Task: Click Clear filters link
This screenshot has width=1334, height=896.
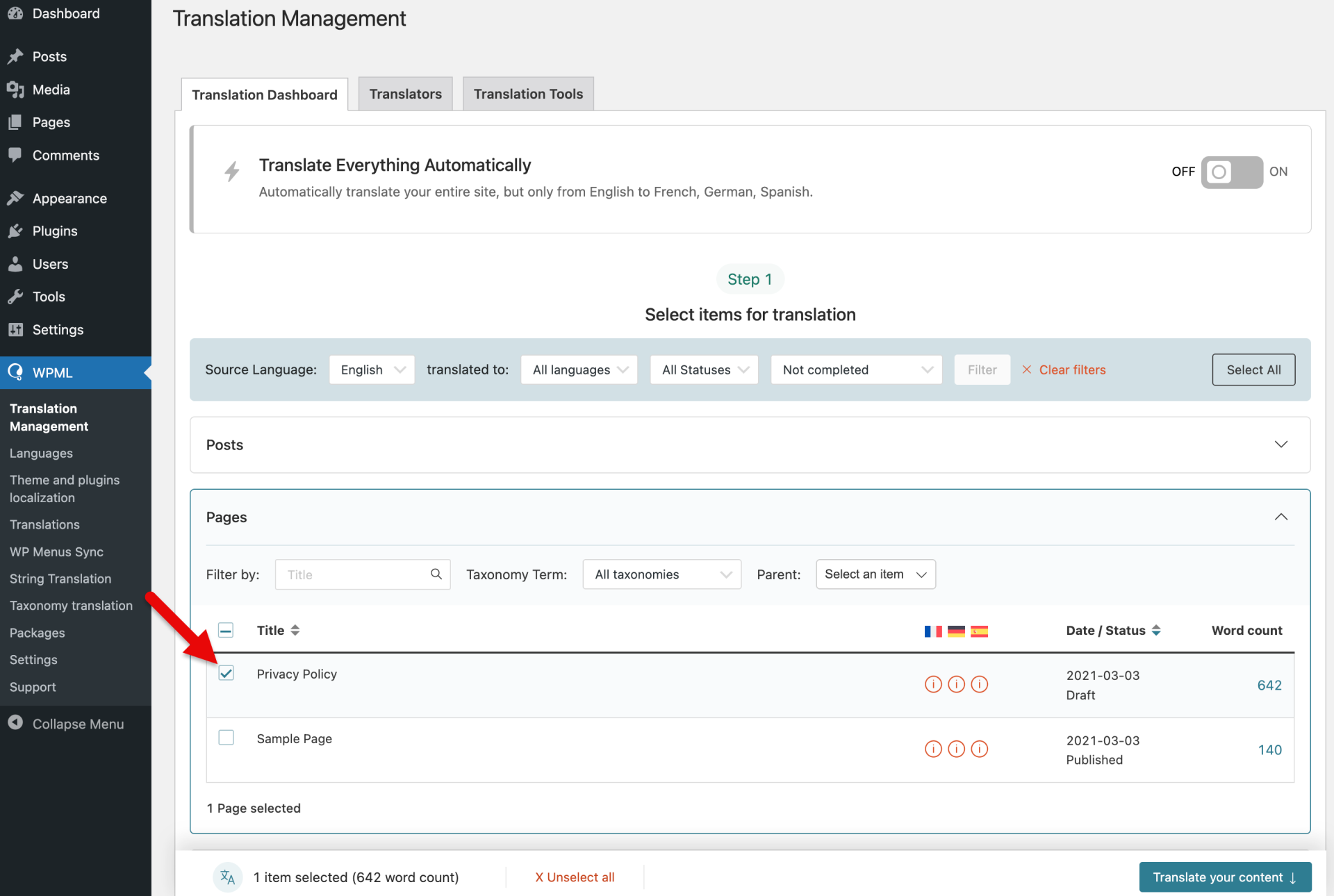Action: tap(1064, 370)
